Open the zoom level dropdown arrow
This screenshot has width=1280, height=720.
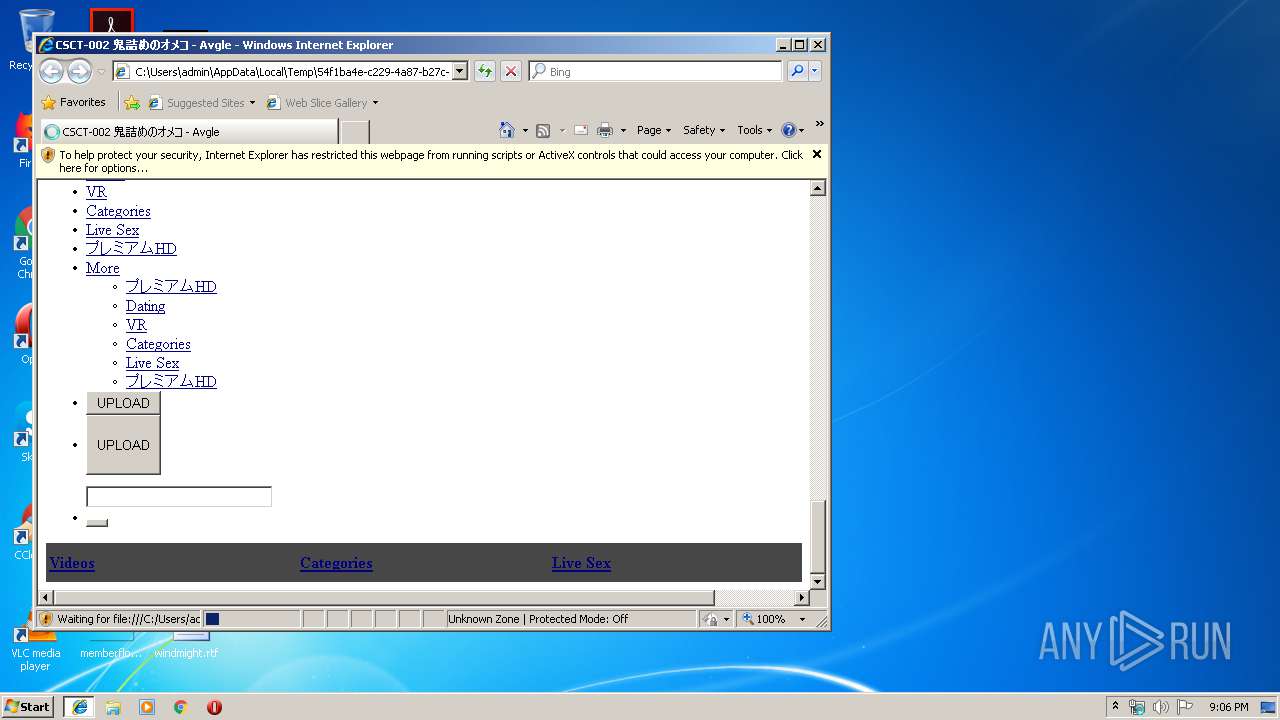coord(802,619)
